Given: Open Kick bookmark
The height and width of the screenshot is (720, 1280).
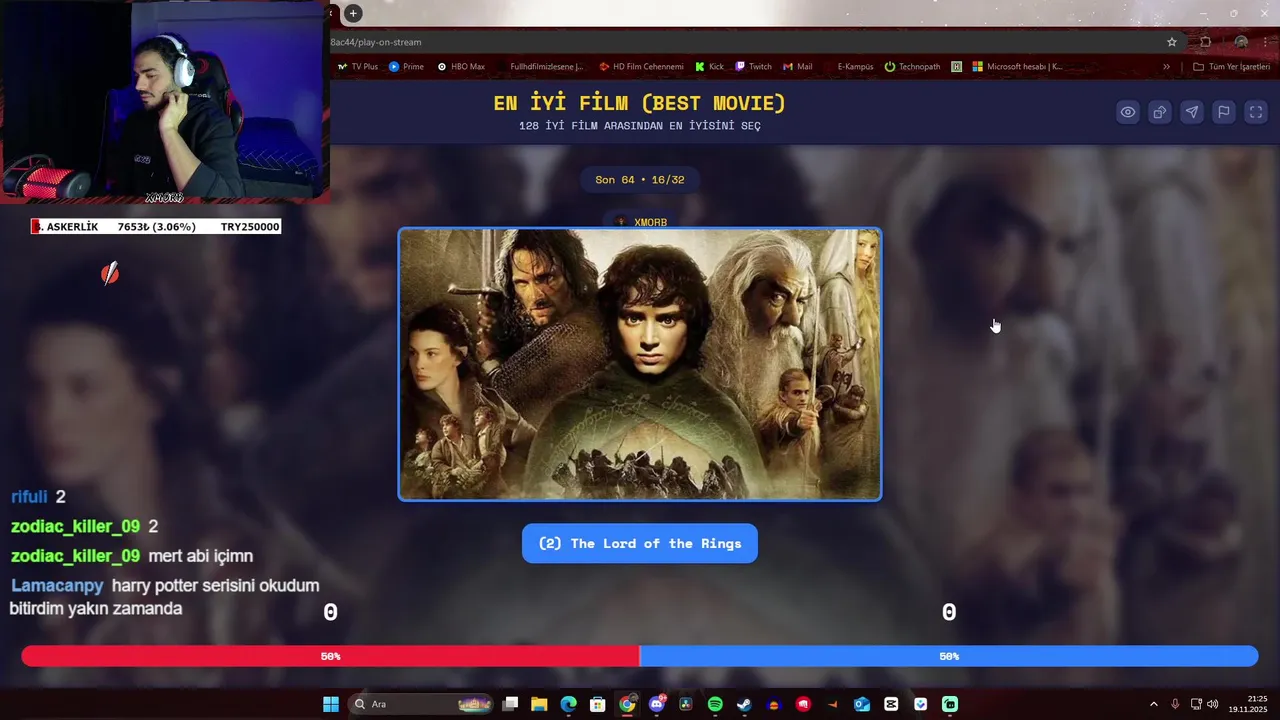Looking at the screenshot, I should (x=709, y=67).
